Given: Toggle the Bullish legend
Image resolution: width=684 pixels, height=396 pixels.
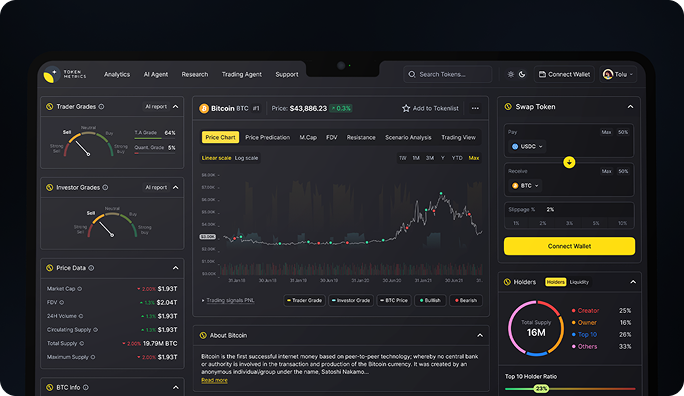Looking at the screenshot, I should click(430, 300).
